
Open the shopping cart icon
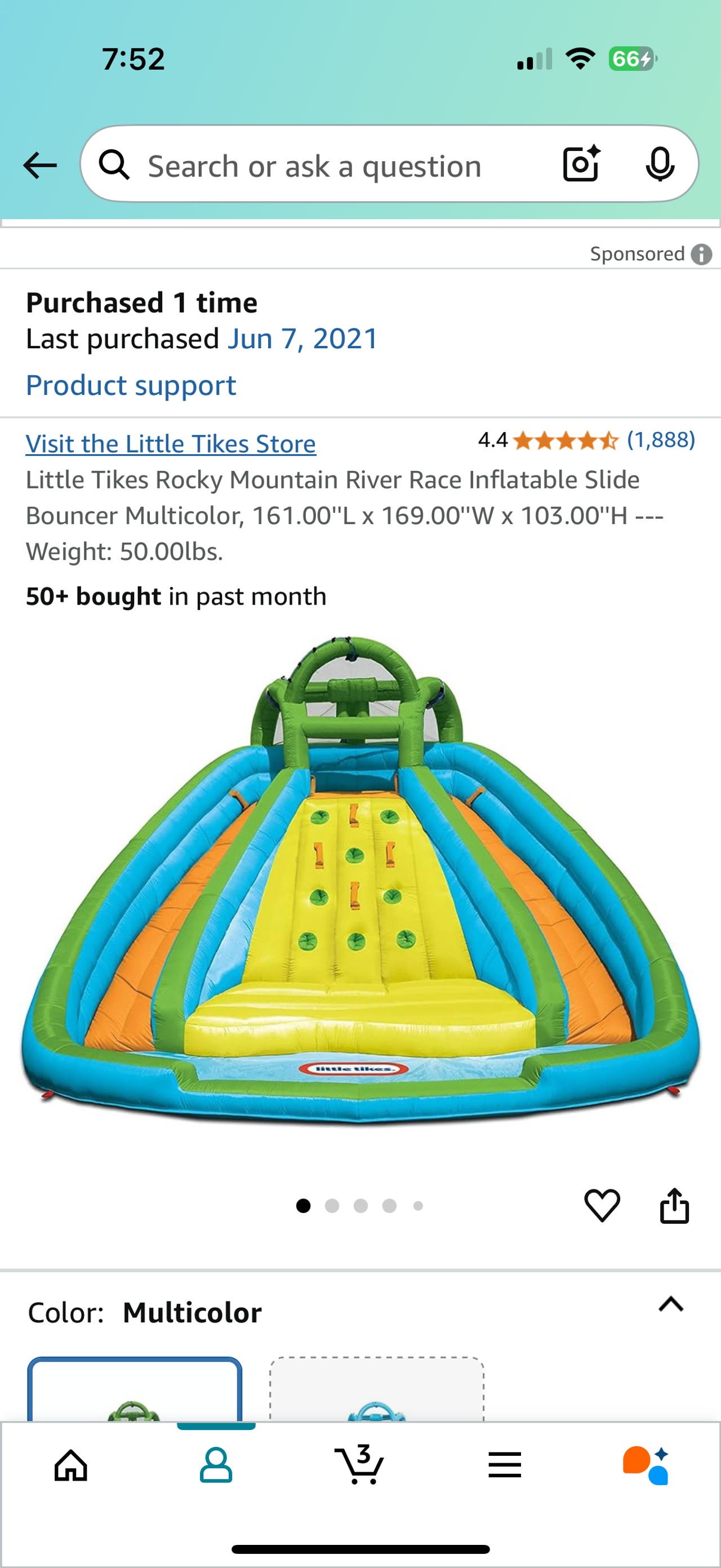click(359, 1464)
